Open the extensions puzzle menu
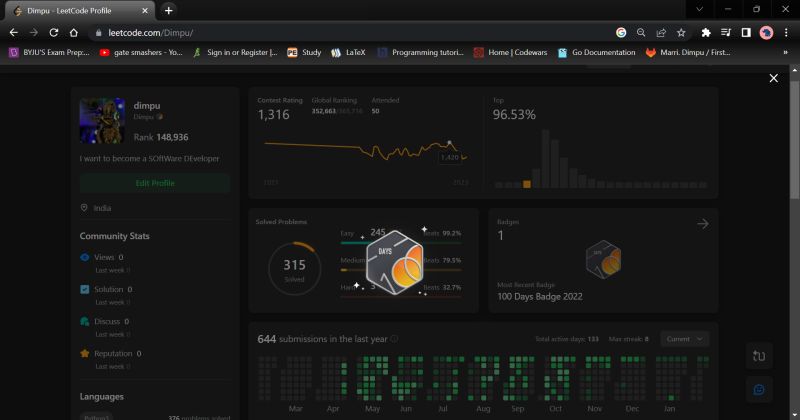Viewport: 800px width, 420px height. [x=706, y=33]
